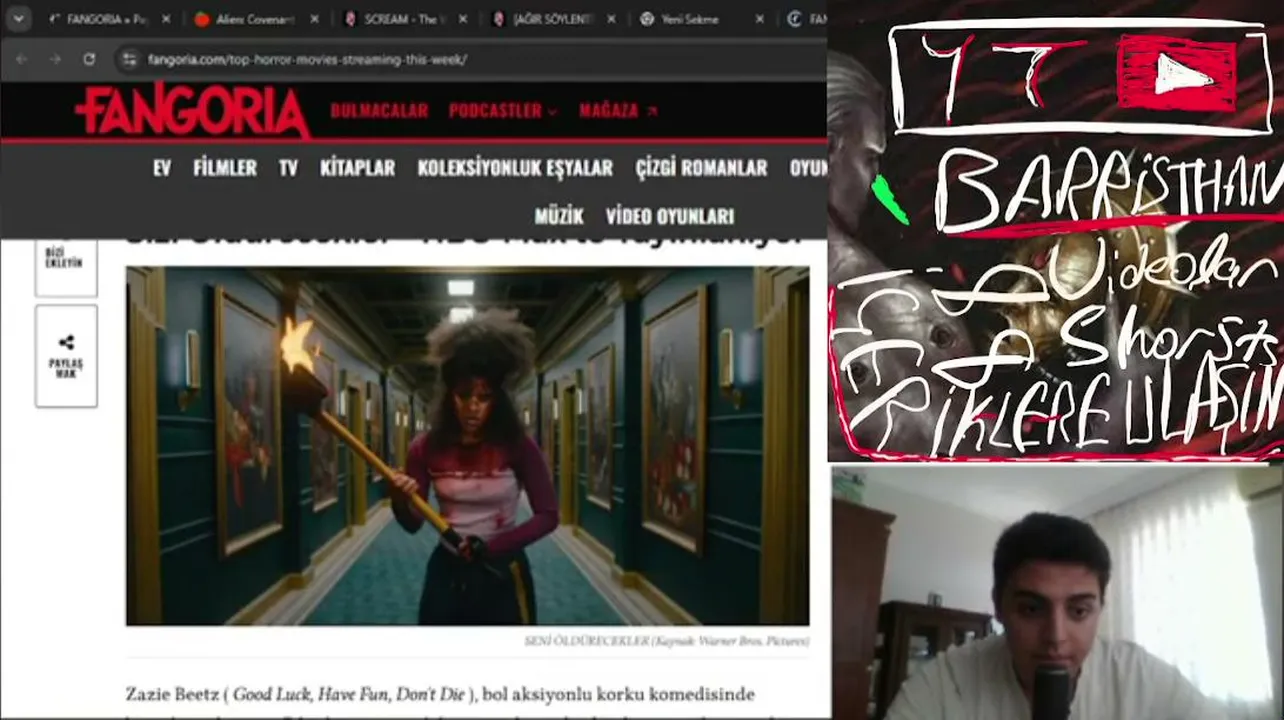Open ÇİZGİ ROMANLAR navigation item

(x=701, y=168)
